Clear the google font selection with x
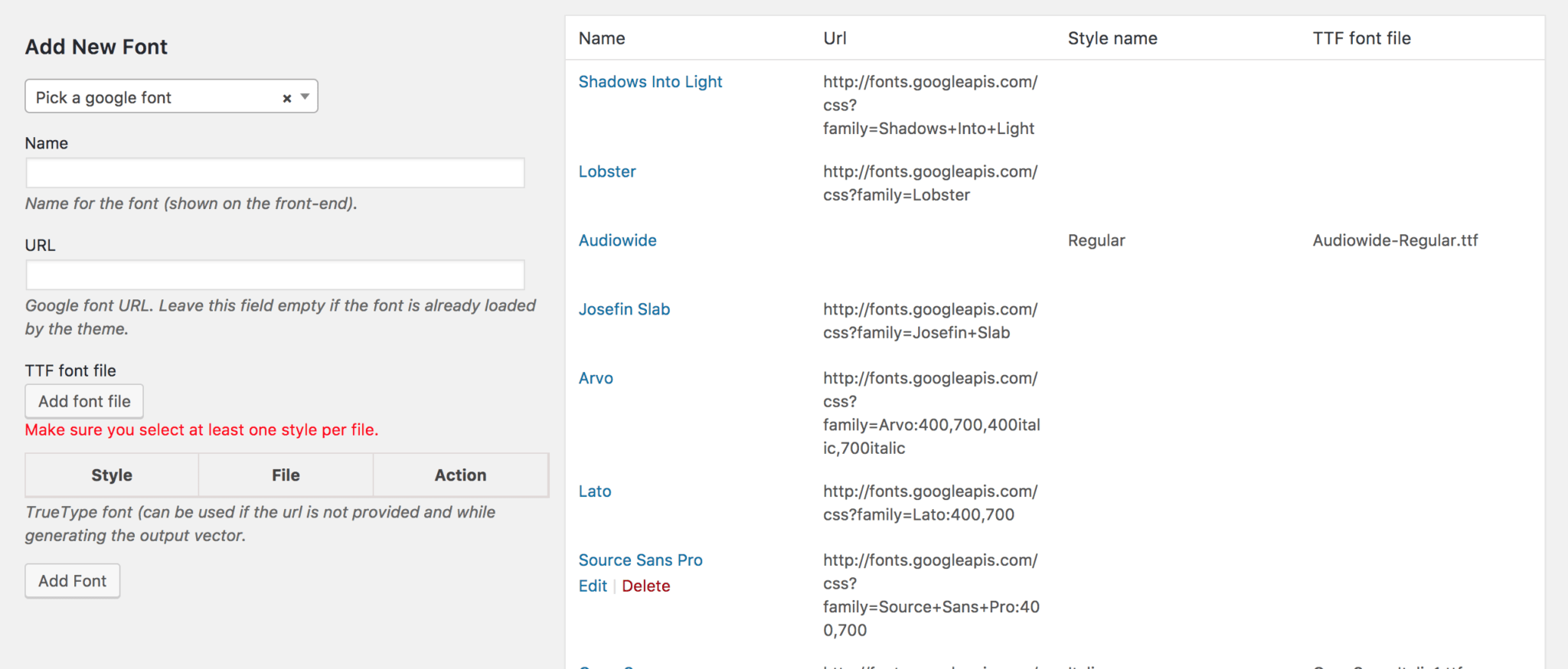1568x669 pixels. [287, 98]
